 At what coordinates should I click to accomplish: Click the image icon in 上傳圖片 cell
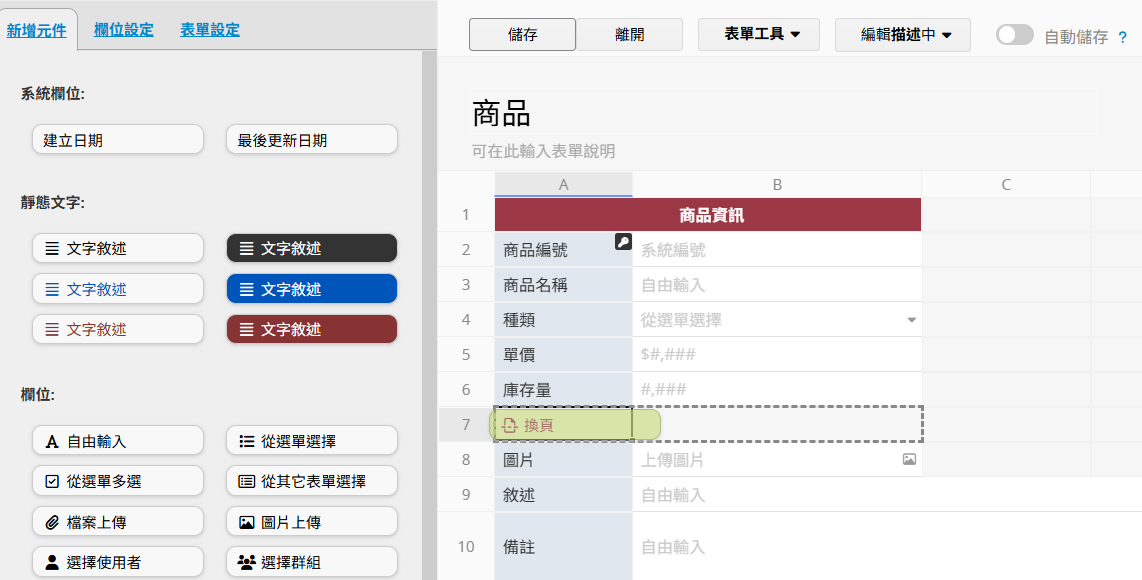pos(909,459)
